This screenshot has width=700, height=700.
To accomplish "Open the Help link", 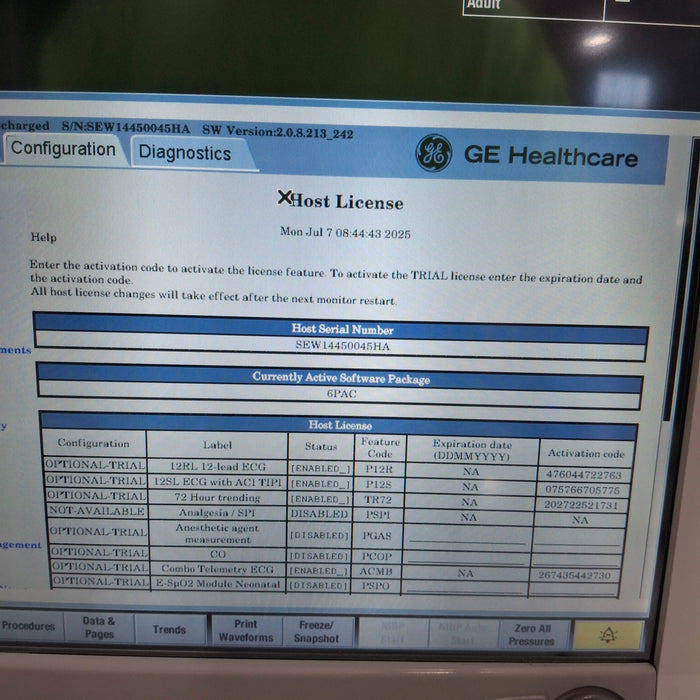I will pos(43,237).
